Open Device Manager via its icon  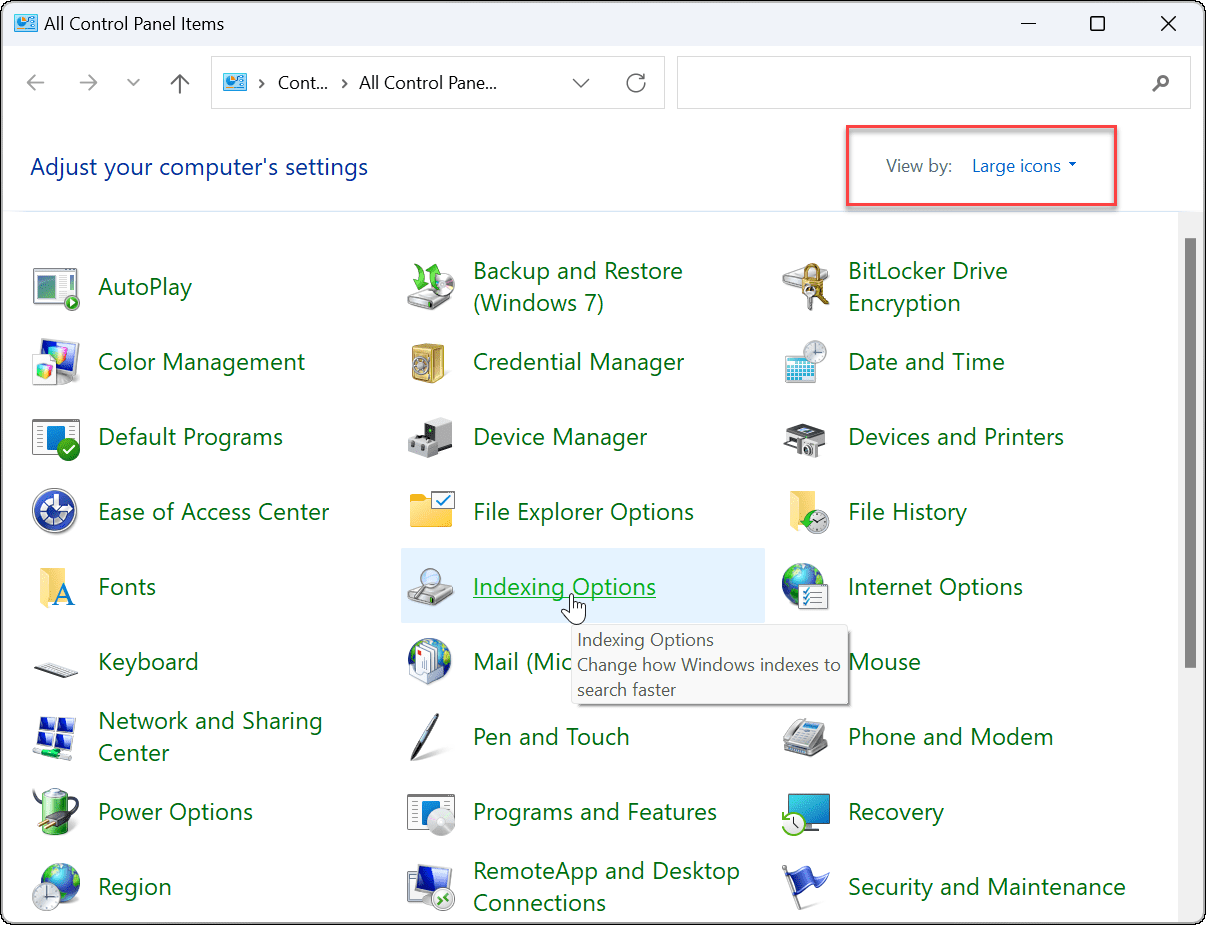tap(430, 437)
